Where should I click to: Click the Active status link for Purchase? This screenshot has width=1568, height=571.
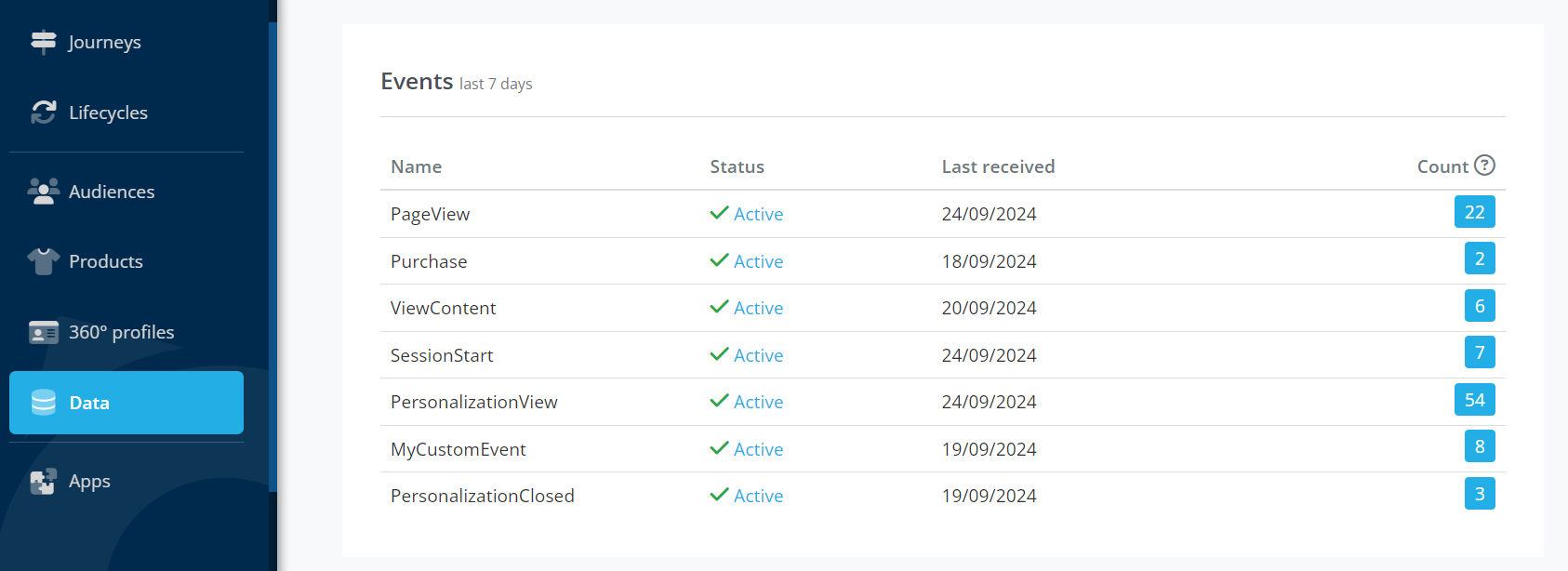(x=758, y=261)
